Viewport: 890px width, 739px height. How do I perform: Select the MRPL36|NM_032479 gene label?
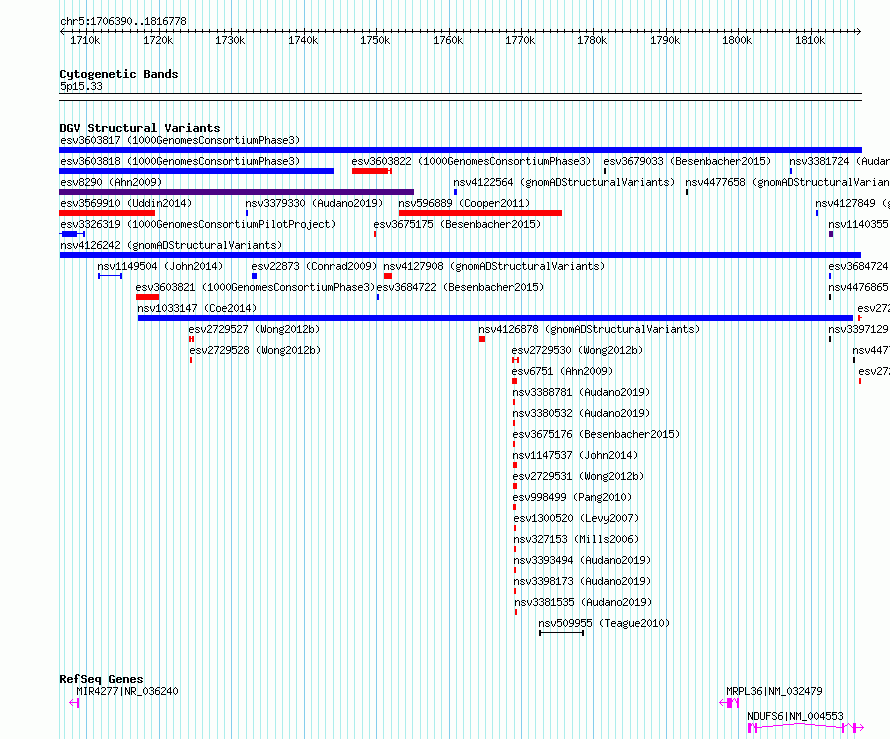pyautogui.click(x=774, y=691)
